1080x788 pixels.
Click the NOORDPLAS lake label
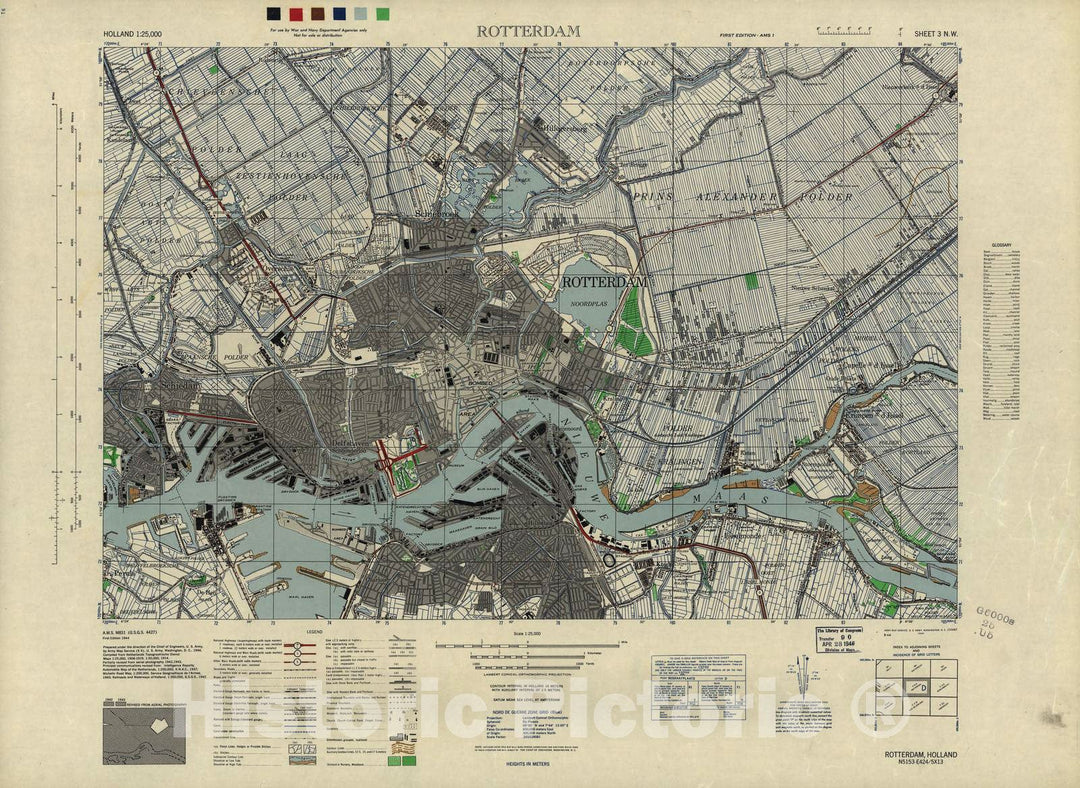(589, 304)
